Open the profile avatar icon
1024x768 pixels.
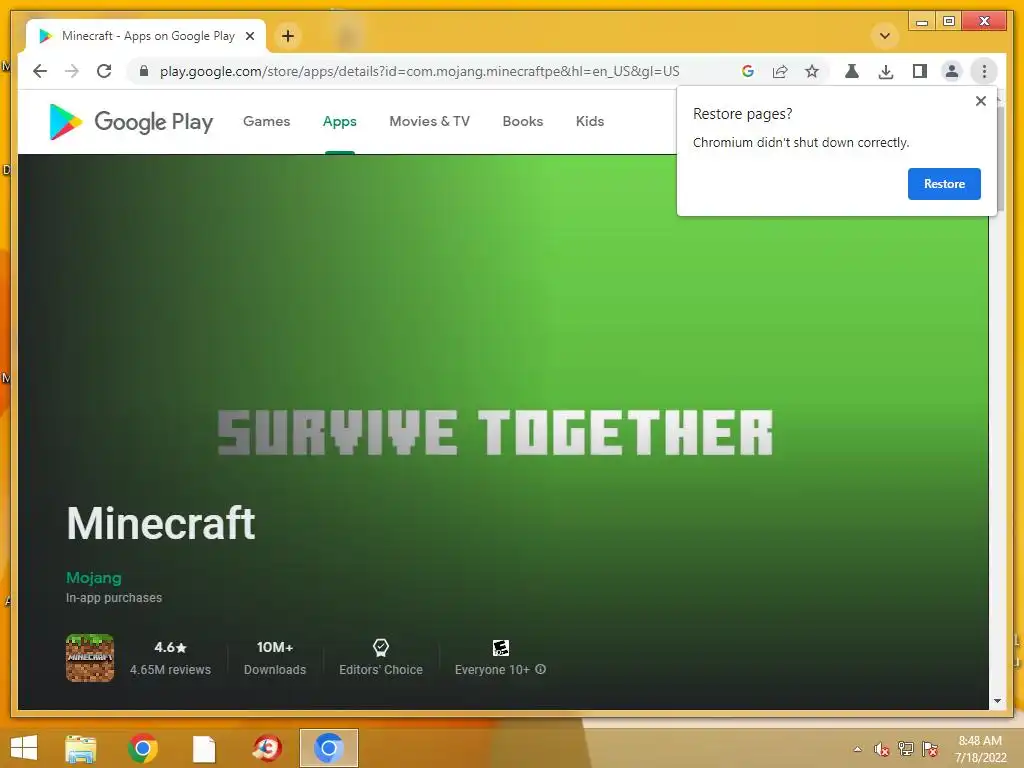point(952,71)
